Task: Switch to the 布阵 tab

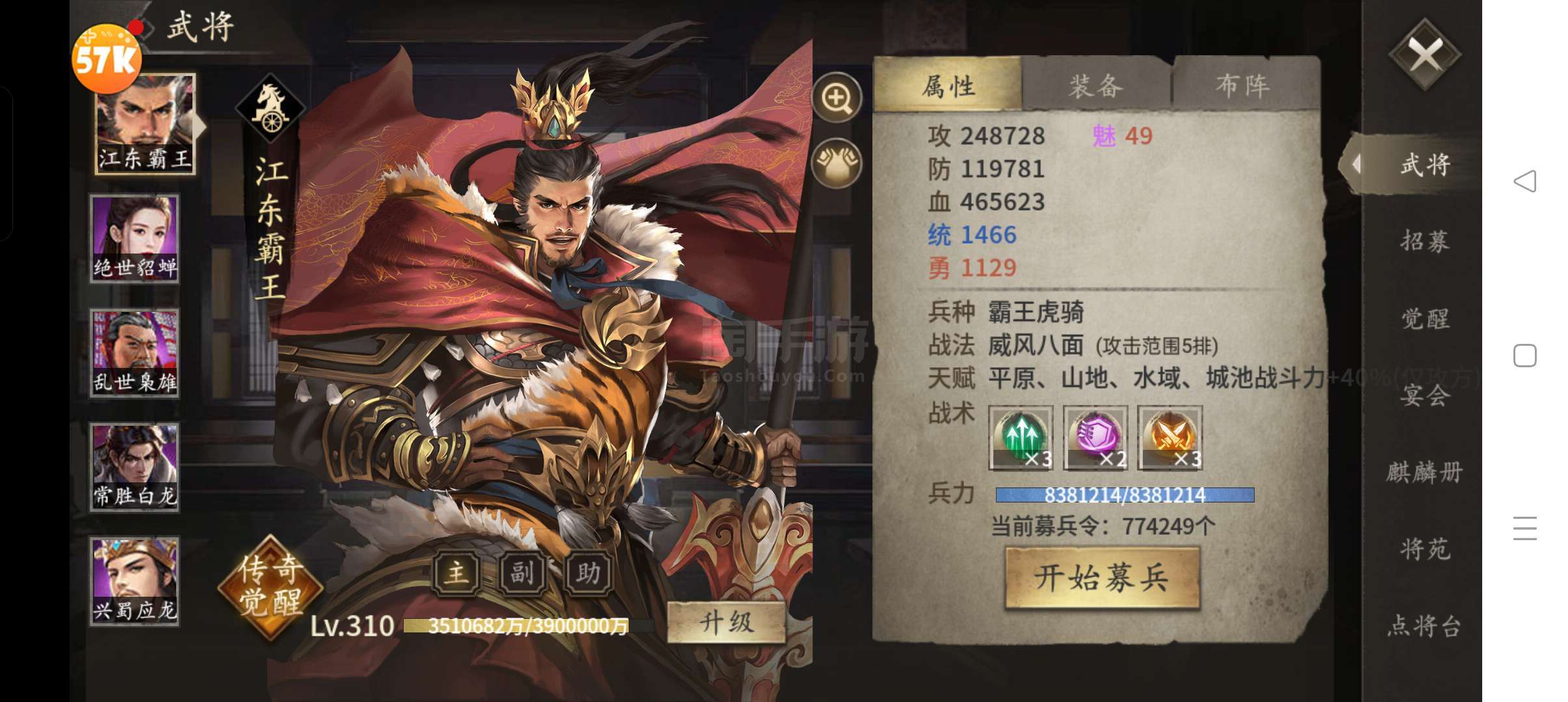Action: (x=1243, y=86)
